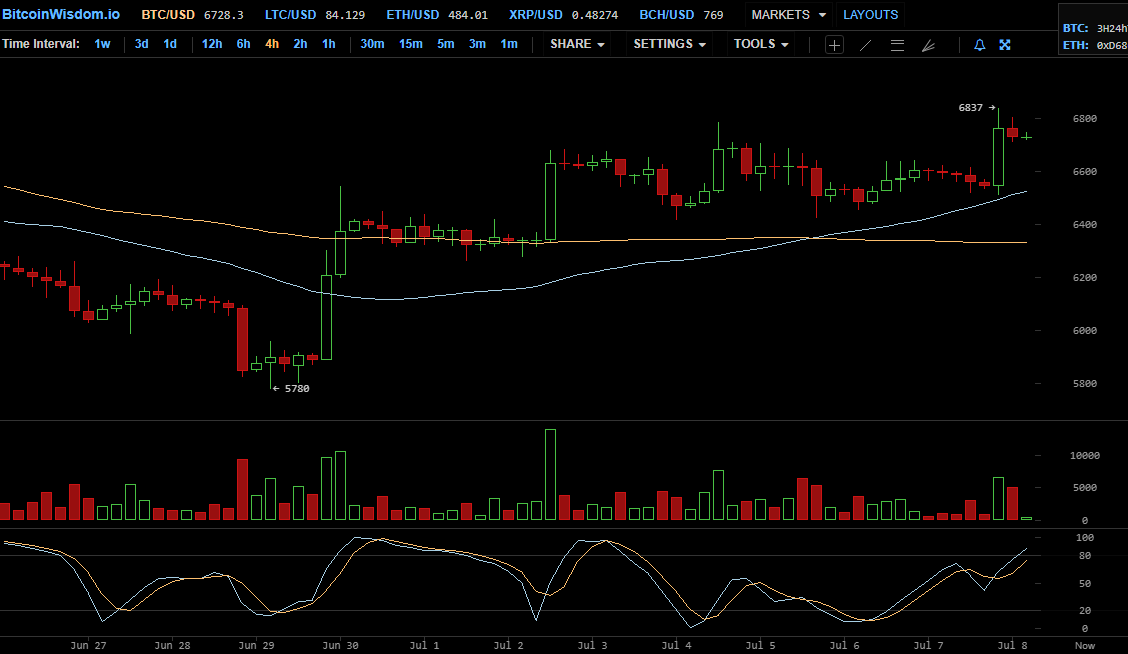Expand the SETTINGS dropdown
The height and width of the screenshot is (654, 1128).
[x=670, y=44]
